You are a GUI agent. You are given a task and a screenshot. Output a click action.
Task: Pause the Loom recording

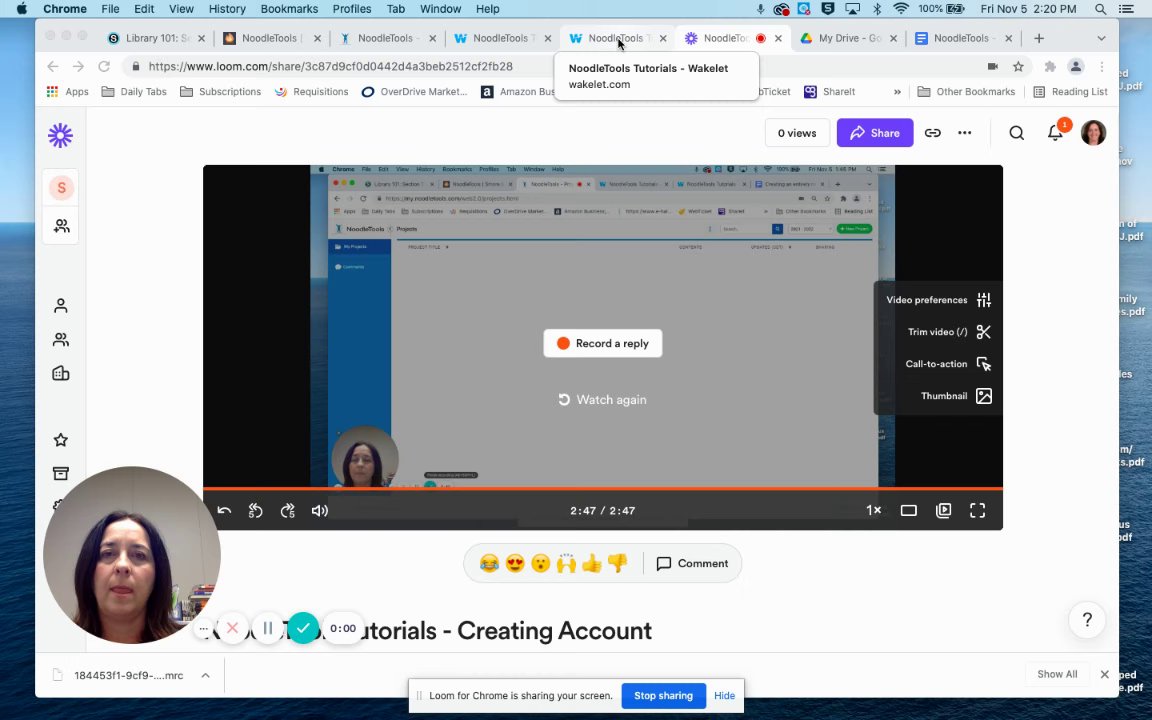coord(267,628)
